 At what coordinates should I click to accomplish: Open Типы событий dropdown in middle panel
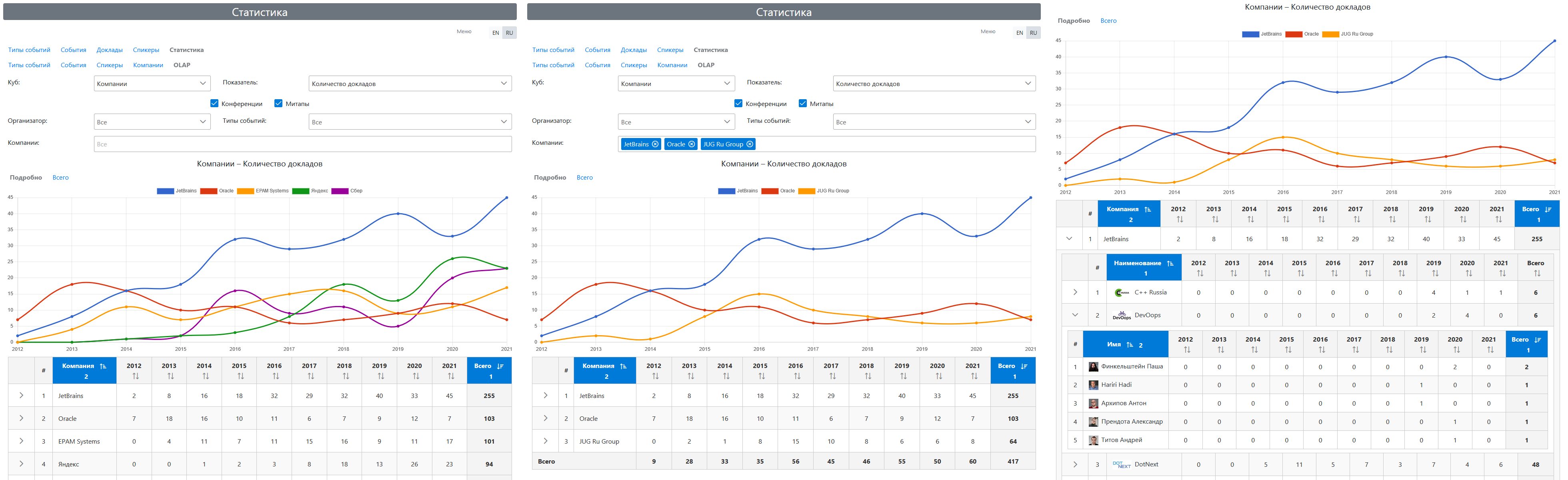[934, 122]
